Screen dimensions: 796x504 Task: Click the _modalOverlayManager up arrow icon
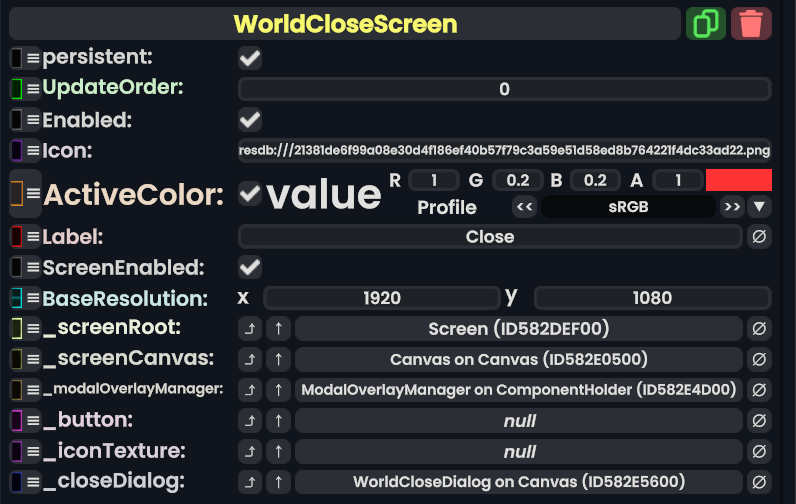[278, 390]
